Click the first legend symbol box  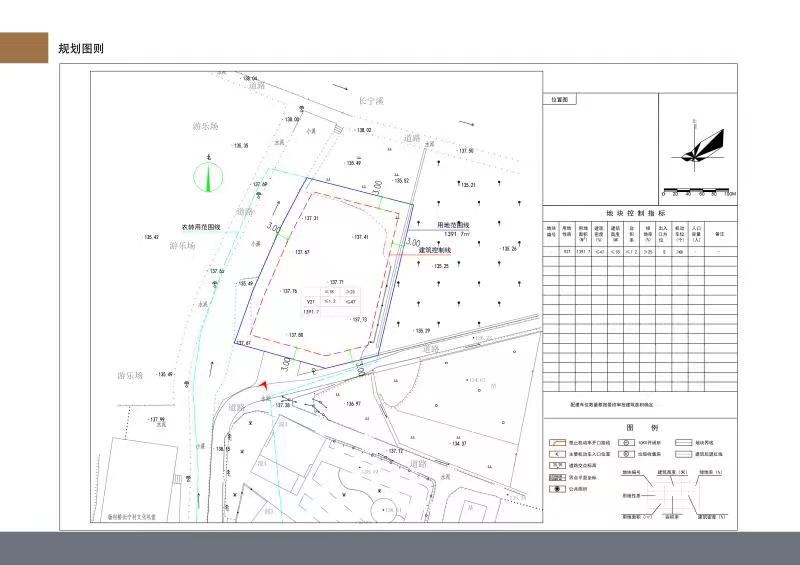(x=558, y=441)
